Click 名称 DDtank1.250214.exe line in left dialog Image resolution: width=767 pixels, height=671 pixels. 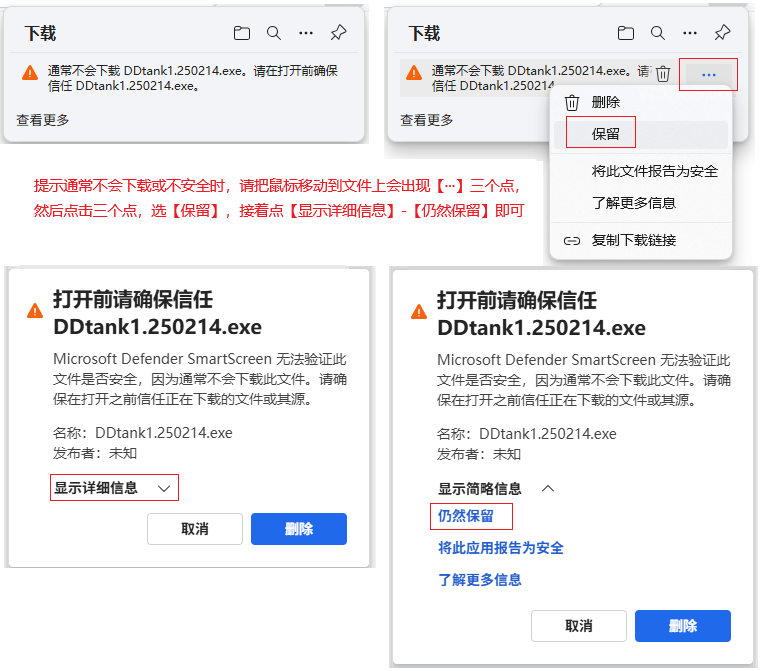tap(143, 433)
